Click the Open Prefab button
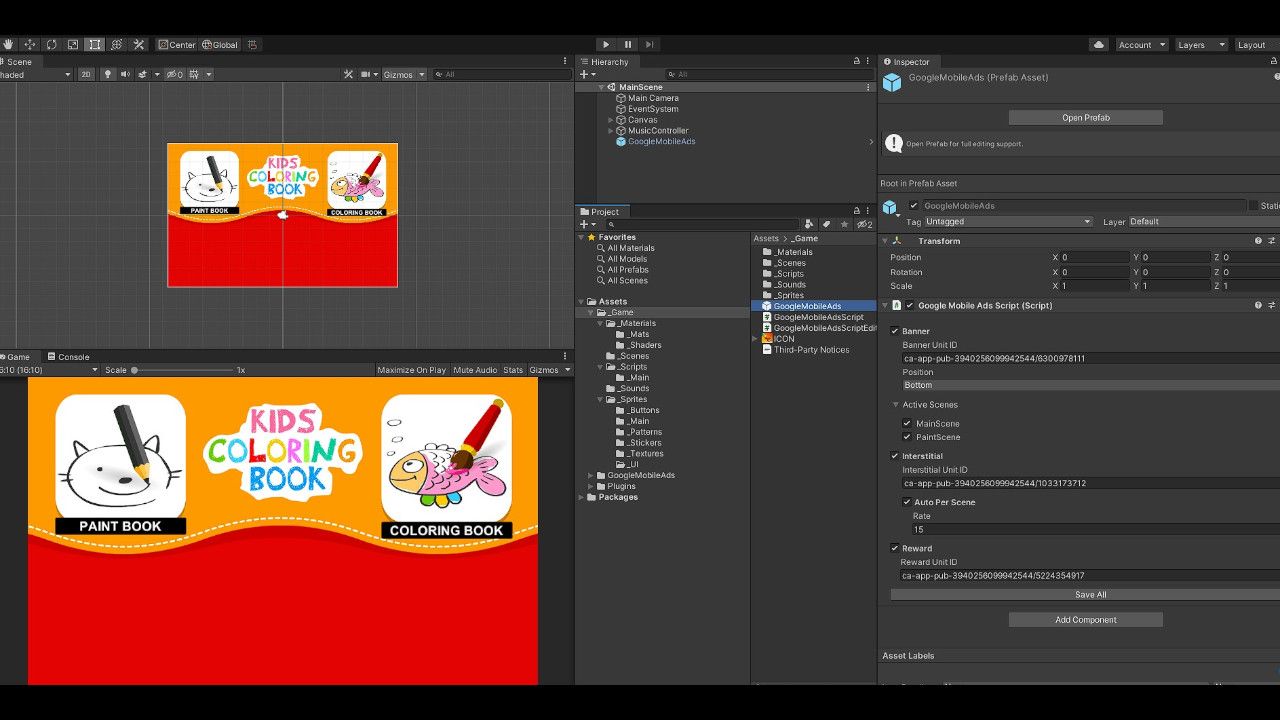1280x720 pixels. tap(1085, 118)
